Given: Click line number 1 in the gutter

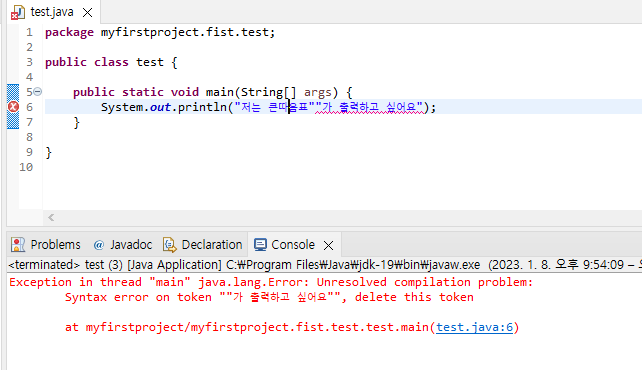Looking at the screenshot, I should tap(29, 32).
